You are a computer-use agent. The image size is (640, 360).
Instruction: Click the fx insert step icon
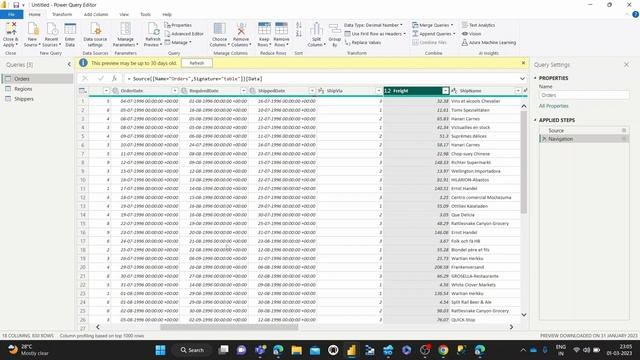[114, 78]
